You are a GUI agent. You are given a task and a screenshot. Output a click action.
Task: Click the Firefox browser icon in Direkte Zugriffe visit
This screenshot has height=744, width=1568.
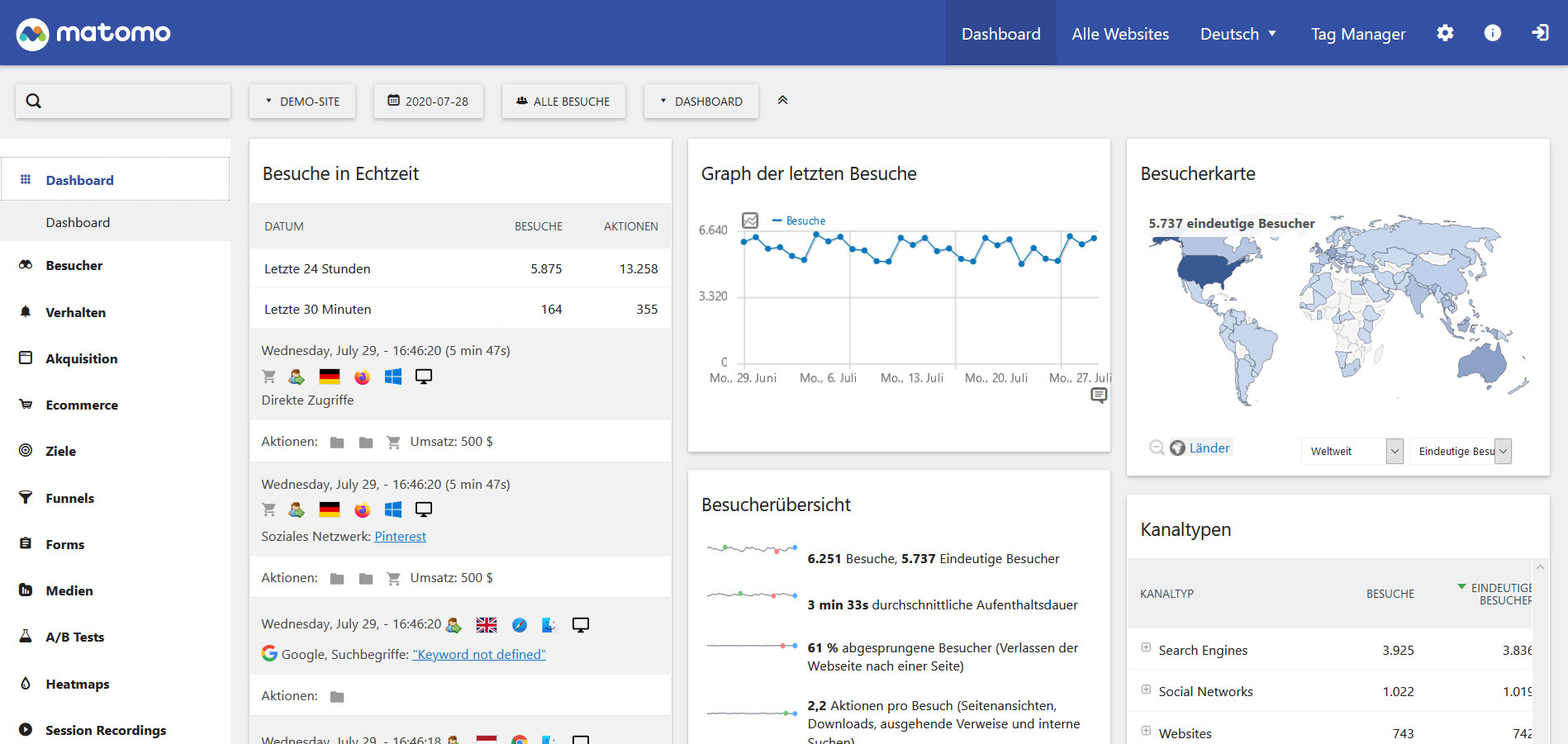pos(362,377)
